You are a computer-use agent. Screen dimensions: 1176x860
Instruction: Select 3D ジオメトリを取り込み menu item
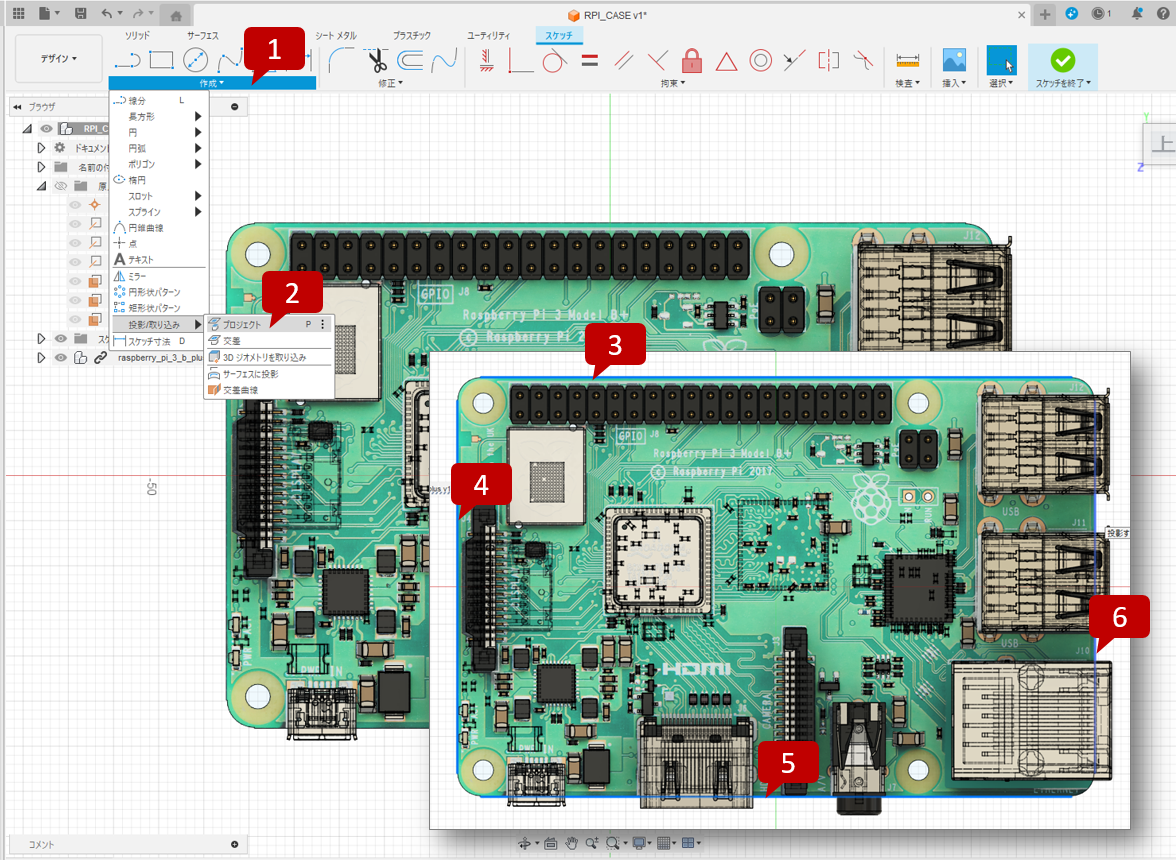point(269,358)
